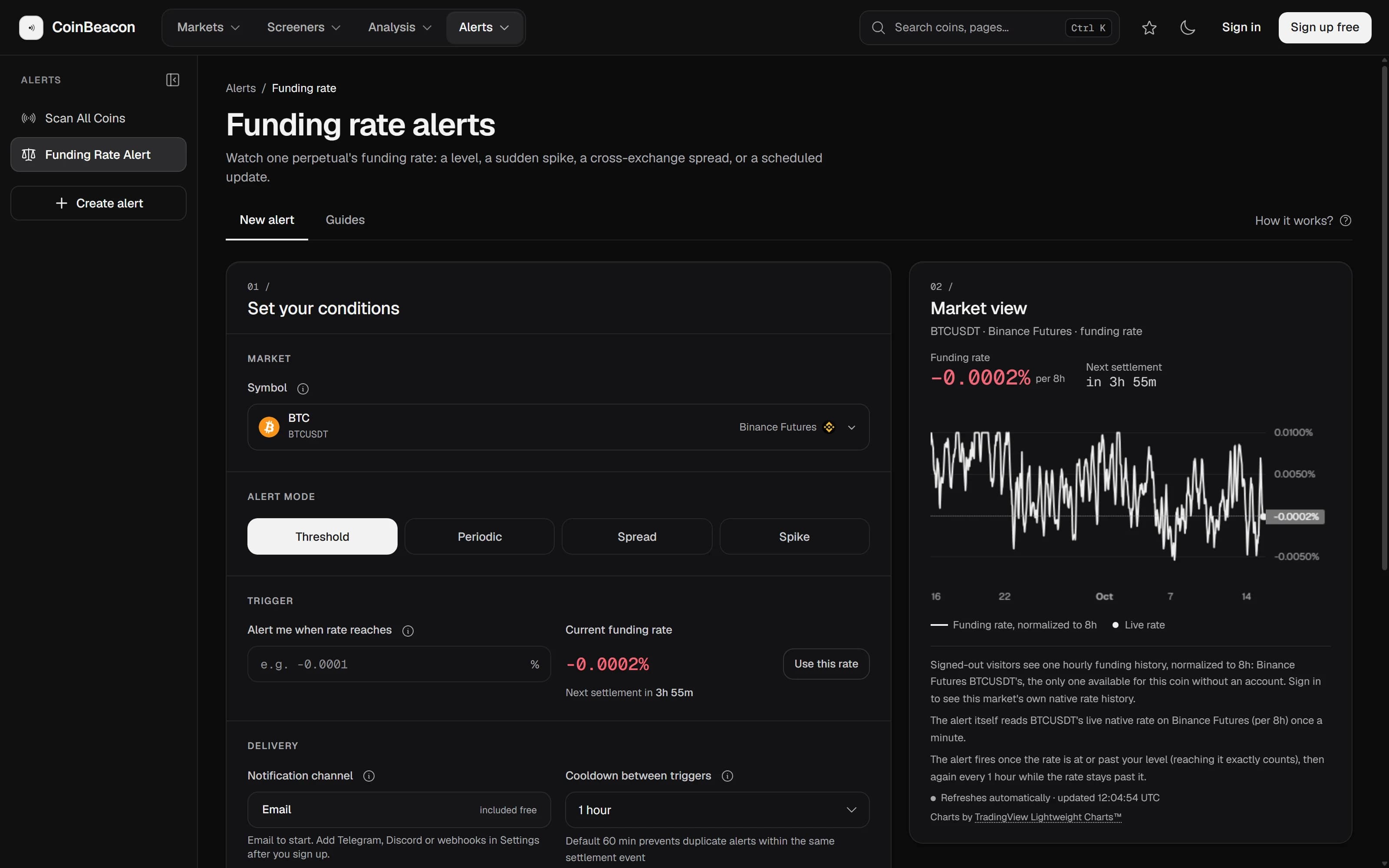Select the Periodic alert mode
The width and height of the screenshot is (1389, 868).
(479, 536)
